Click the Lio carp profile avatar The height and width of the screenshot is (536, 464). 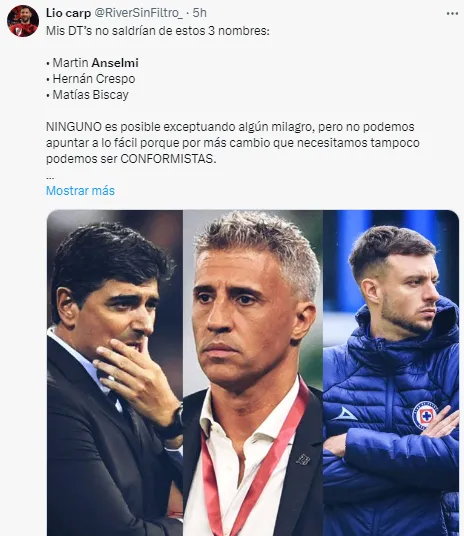[23, 21]
